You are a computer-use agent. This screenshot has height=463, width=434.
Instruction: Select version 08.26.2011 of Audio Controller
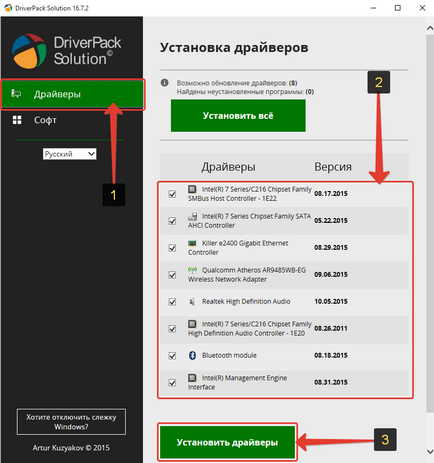click(331, 329)
